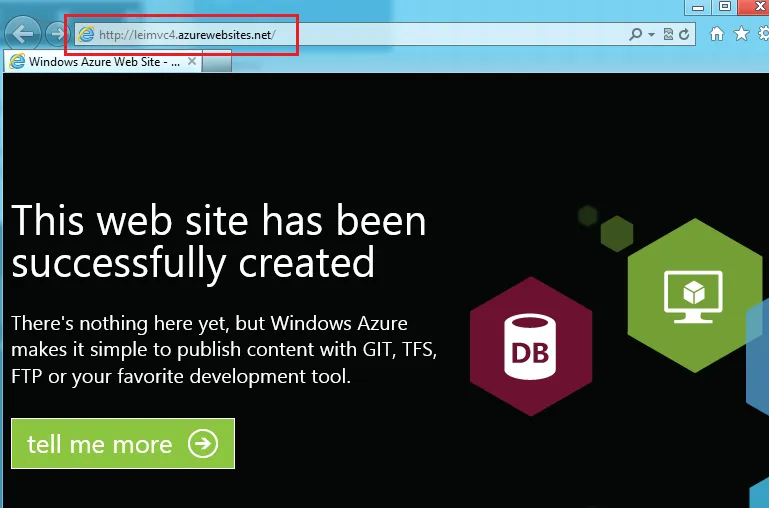Screen dimensions: 769x508
Task: Click the circled arrow on 'tell me more'
Action: pos(203,444)
